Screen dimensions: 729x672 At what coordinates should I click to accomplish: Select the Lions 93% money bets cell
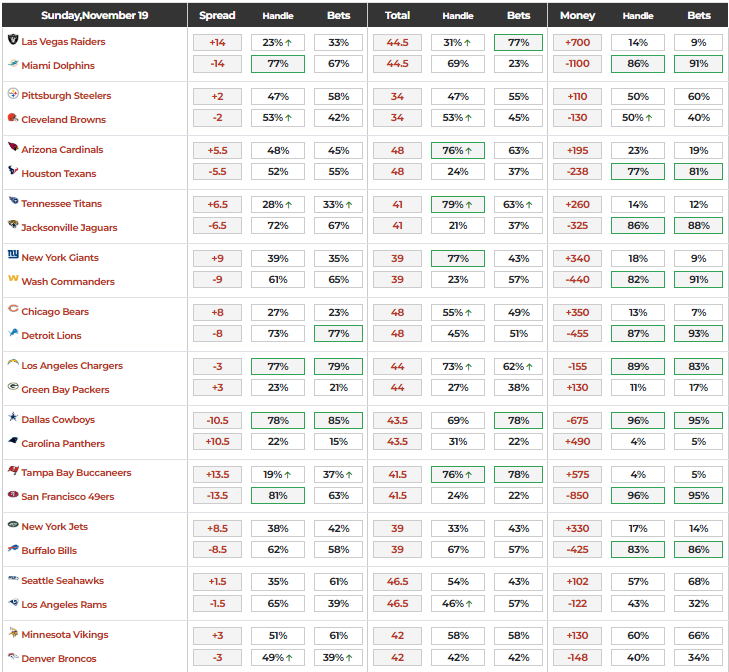pos(698,333)
